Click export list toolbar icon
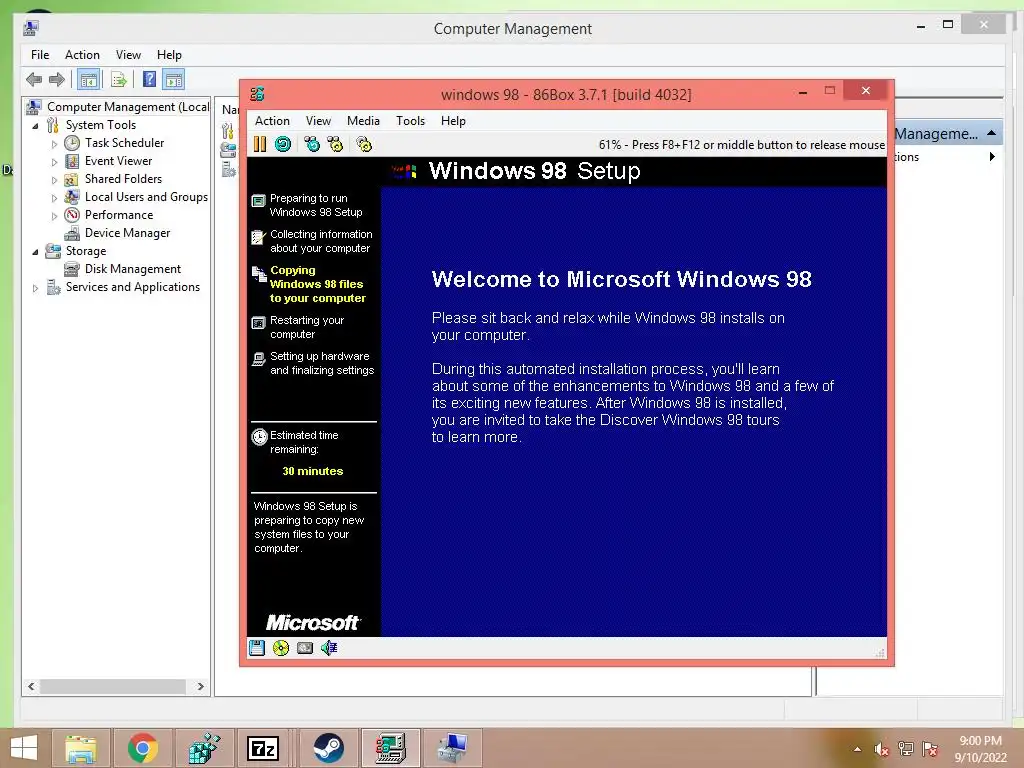The height and width of the screenshot is (768, 1024). pyautogui.click(x=119, y=80)
